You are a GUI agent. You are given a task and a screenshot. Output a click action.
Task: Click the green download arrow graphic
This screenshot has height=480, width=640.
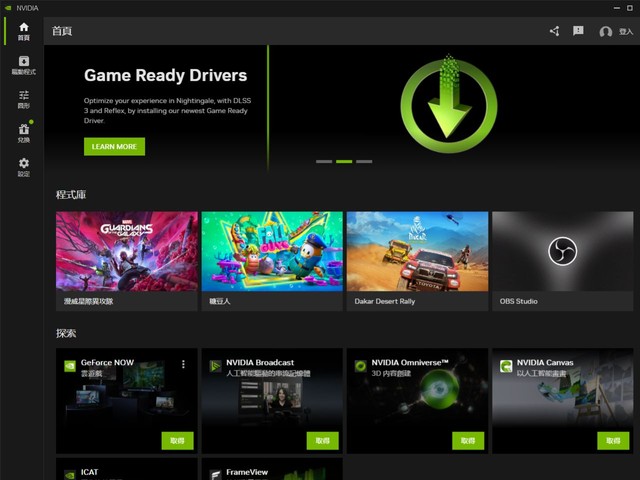click(x=449, y=104)
